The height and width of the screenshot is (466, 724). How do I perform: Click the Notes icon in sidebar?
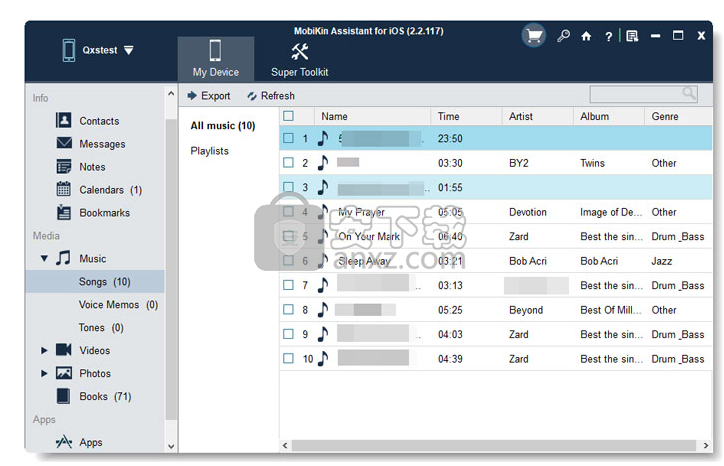tap(64, 166)
